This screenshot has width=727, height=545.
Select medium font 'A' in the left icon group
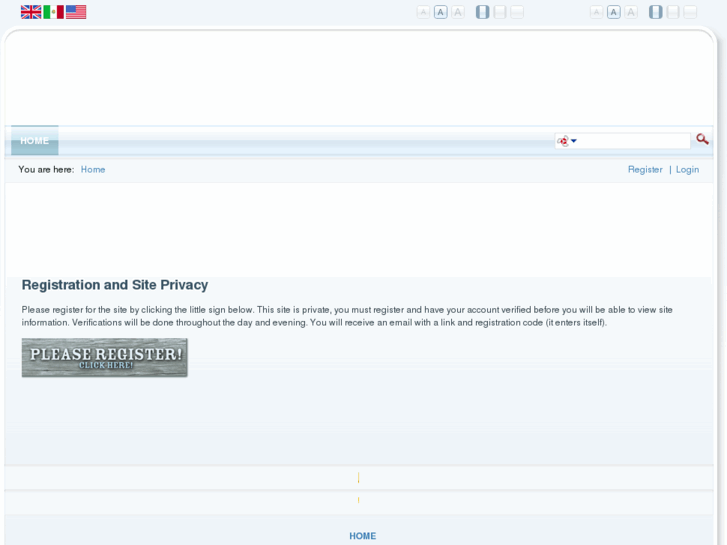click(x=440, y=12)
